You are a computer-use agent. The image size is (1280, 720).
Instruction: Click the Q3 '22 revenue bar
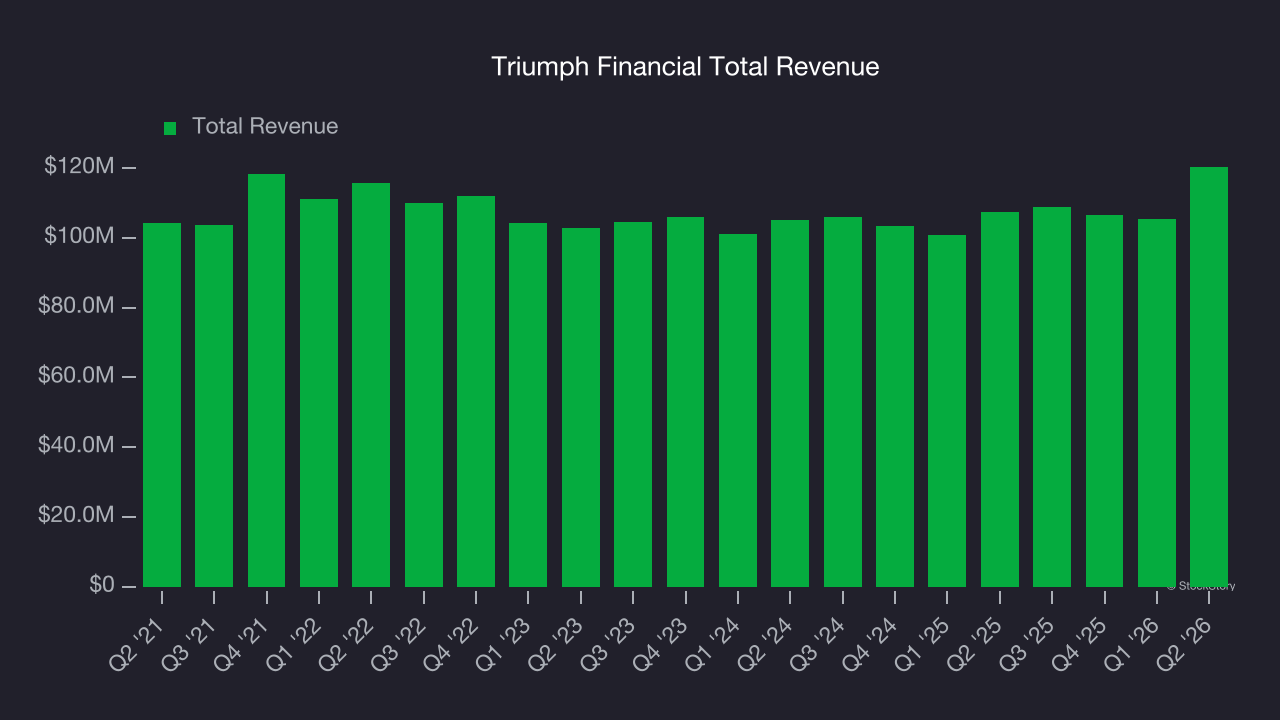[424, 395]
